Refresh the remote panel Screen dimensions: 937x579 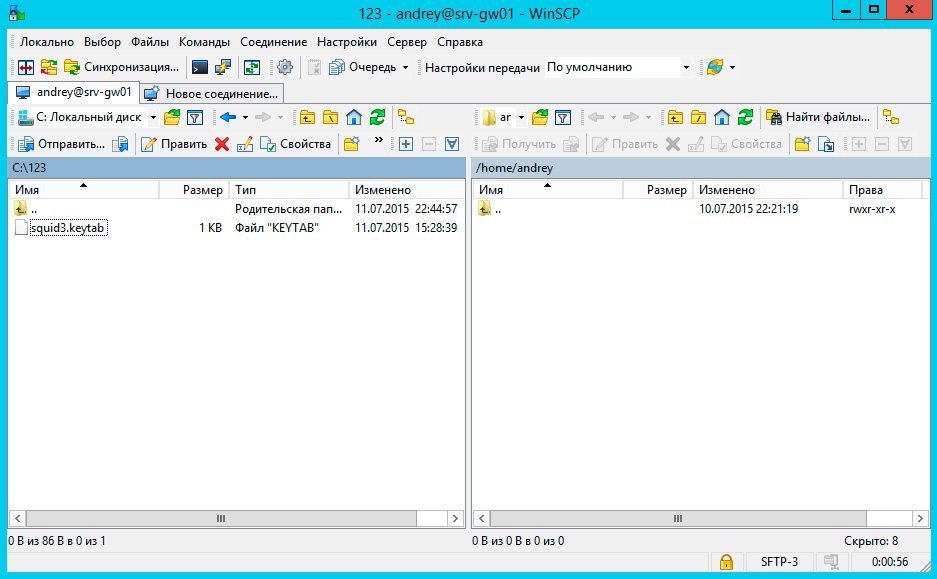[745, 118]
